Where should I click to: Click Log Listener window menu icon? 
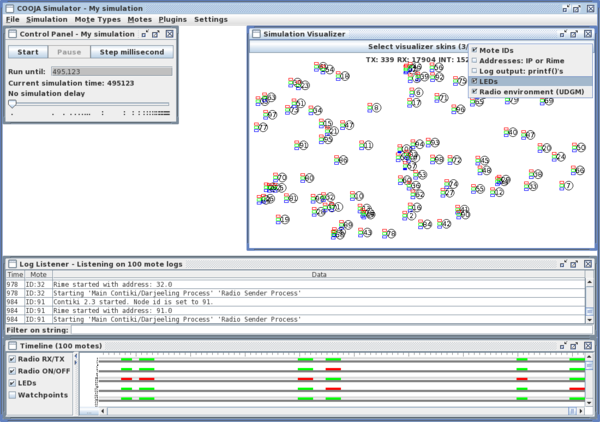click(x=12, y=264)
